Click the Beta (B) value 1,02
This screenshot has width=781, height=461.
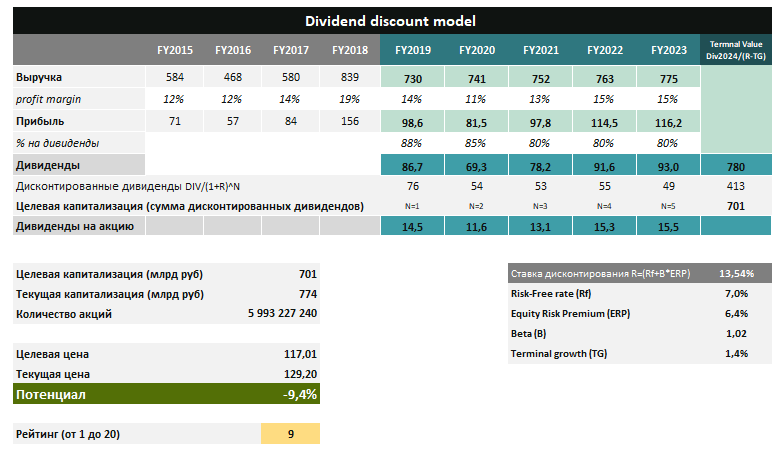(x=735, y=334)
